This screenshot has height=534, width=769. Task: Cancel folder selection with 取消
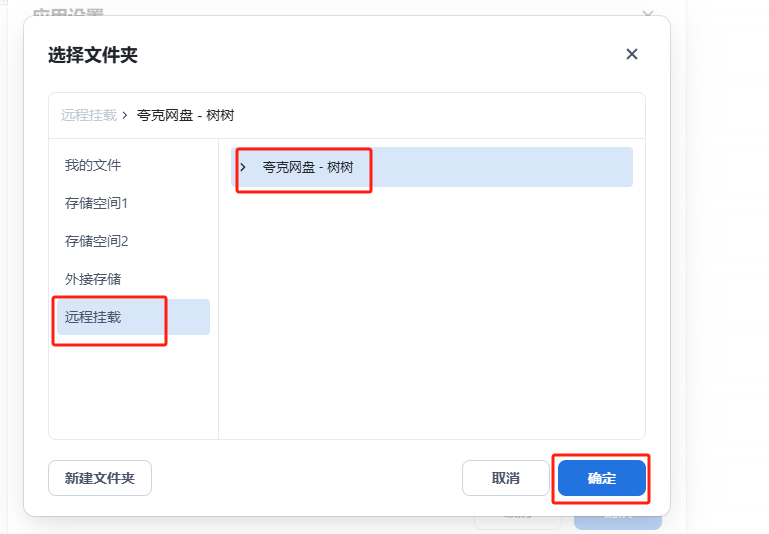[x=506, y=478]
